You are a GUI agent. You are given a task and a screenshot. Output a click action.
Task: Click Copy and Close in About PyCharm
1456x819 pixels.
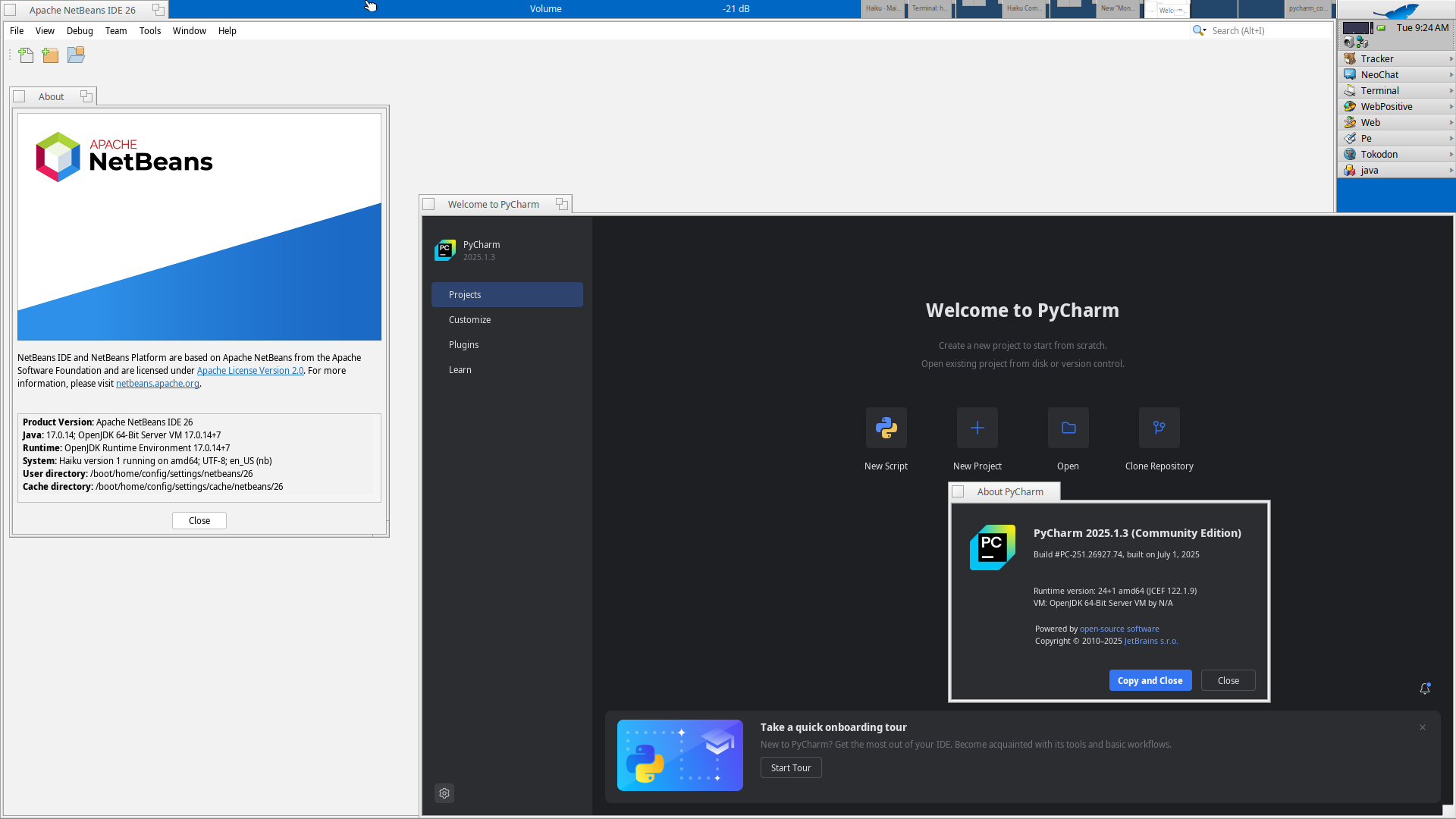click(x=1150, y=680)
